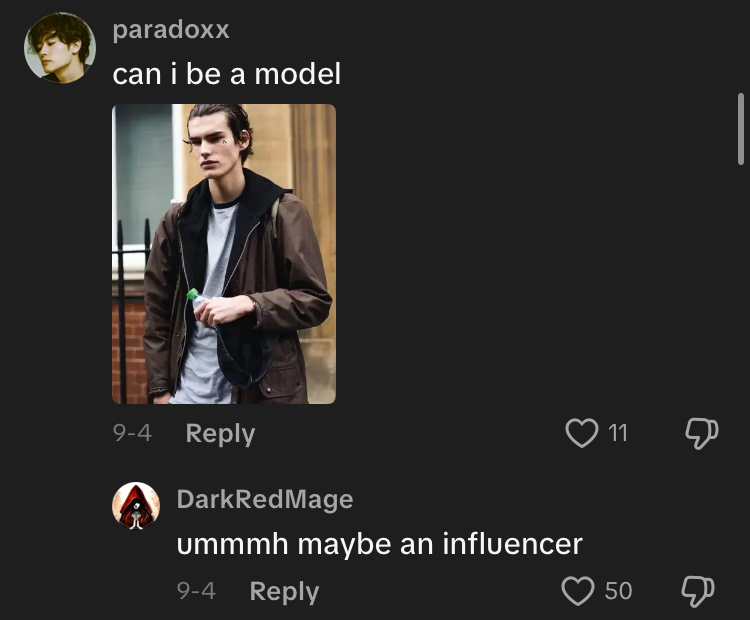Click the green bottle cap in the photo
Image resolution: width=750 pixels, height=620 pixels.
coord(193,295)
